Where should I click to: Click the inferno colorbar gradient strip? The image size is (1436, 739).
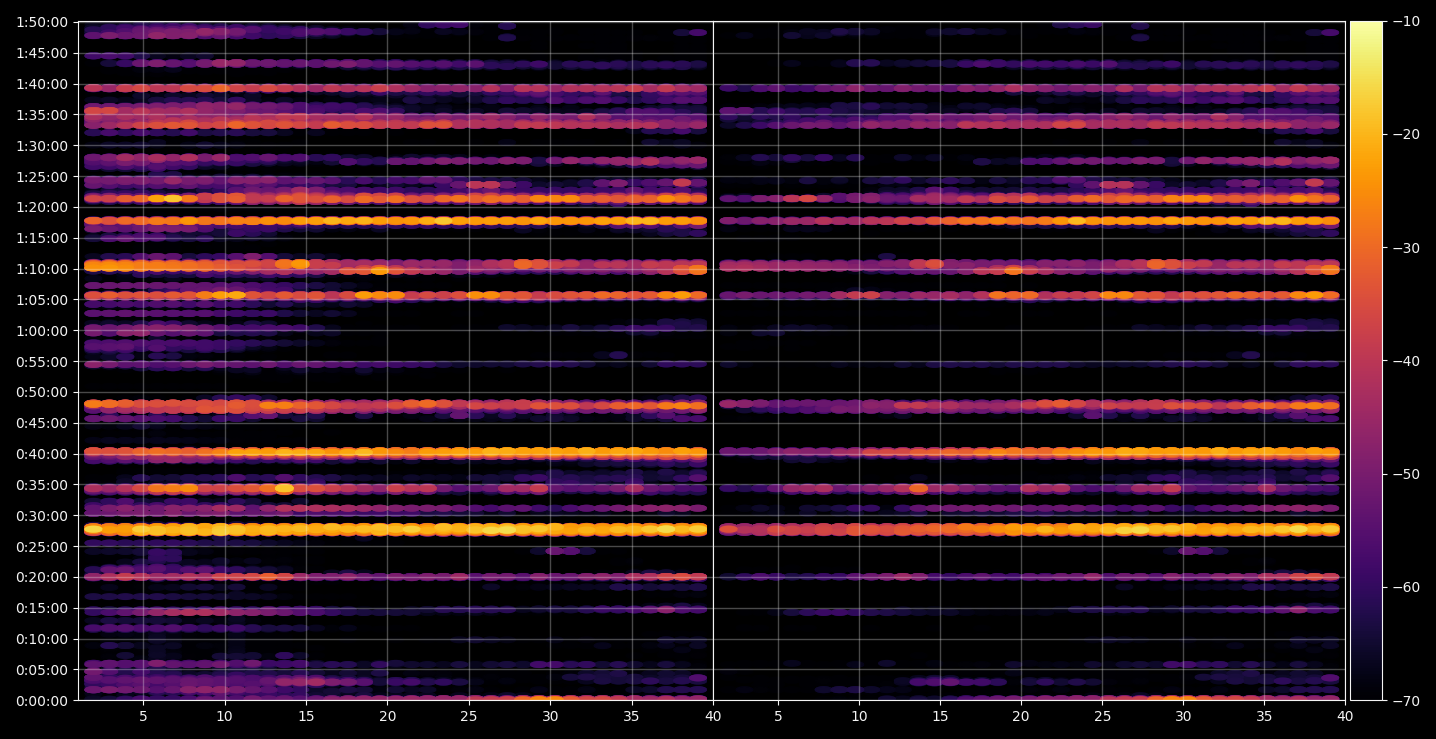tap(1366, 361)
